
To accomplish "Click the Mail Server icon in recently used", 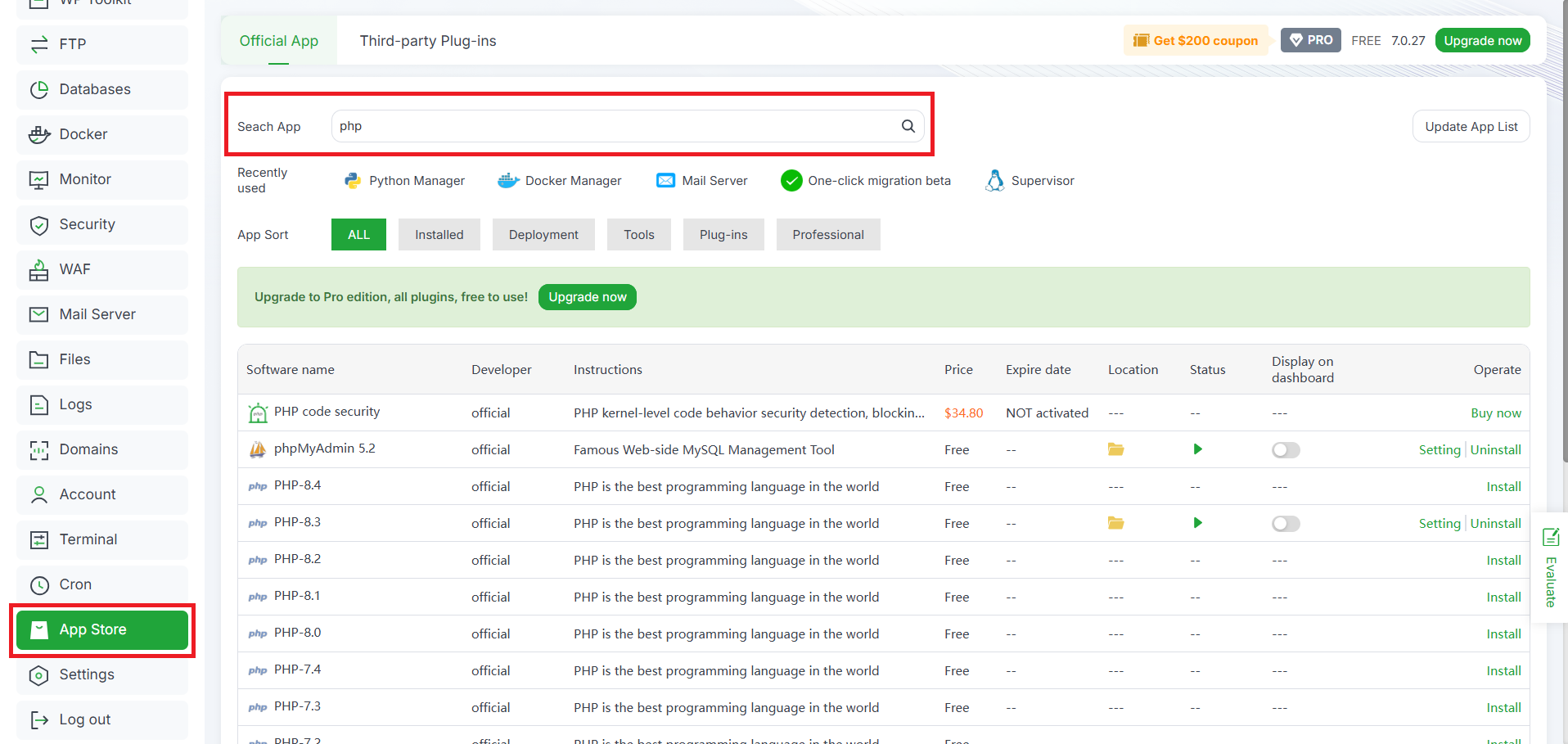I will coord(666,180).
